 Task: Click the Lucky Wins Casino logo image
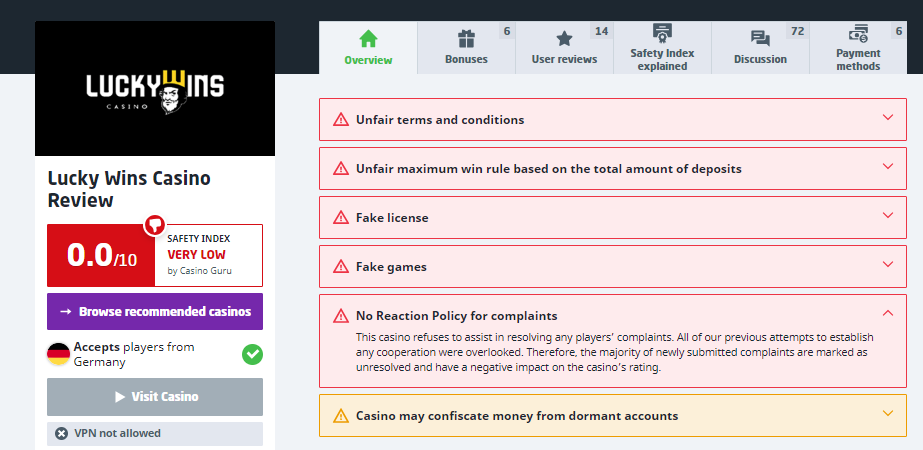click(x=155, y=89)
